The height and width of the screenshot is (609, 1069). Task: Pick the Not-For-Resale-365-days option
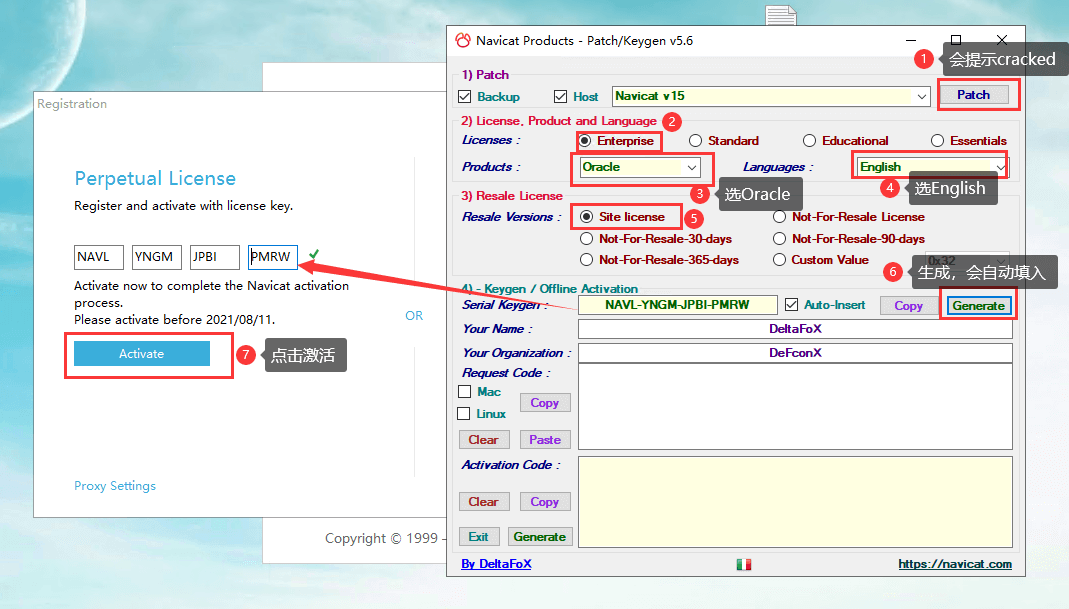click(x=586, y=260)
